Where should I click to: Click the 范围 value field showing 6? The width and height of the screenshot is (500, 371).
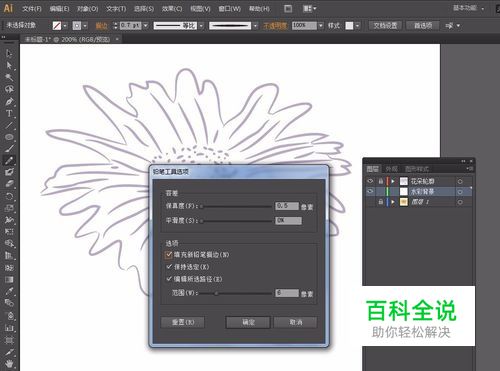287,293
